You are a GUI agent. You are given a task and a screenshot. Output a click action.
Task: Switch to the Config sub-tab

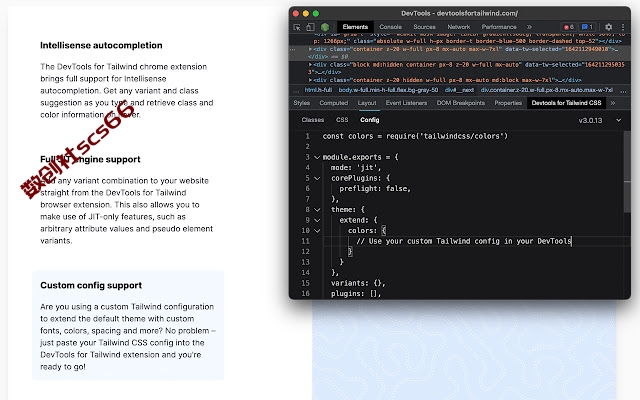(x=370, y=120)
